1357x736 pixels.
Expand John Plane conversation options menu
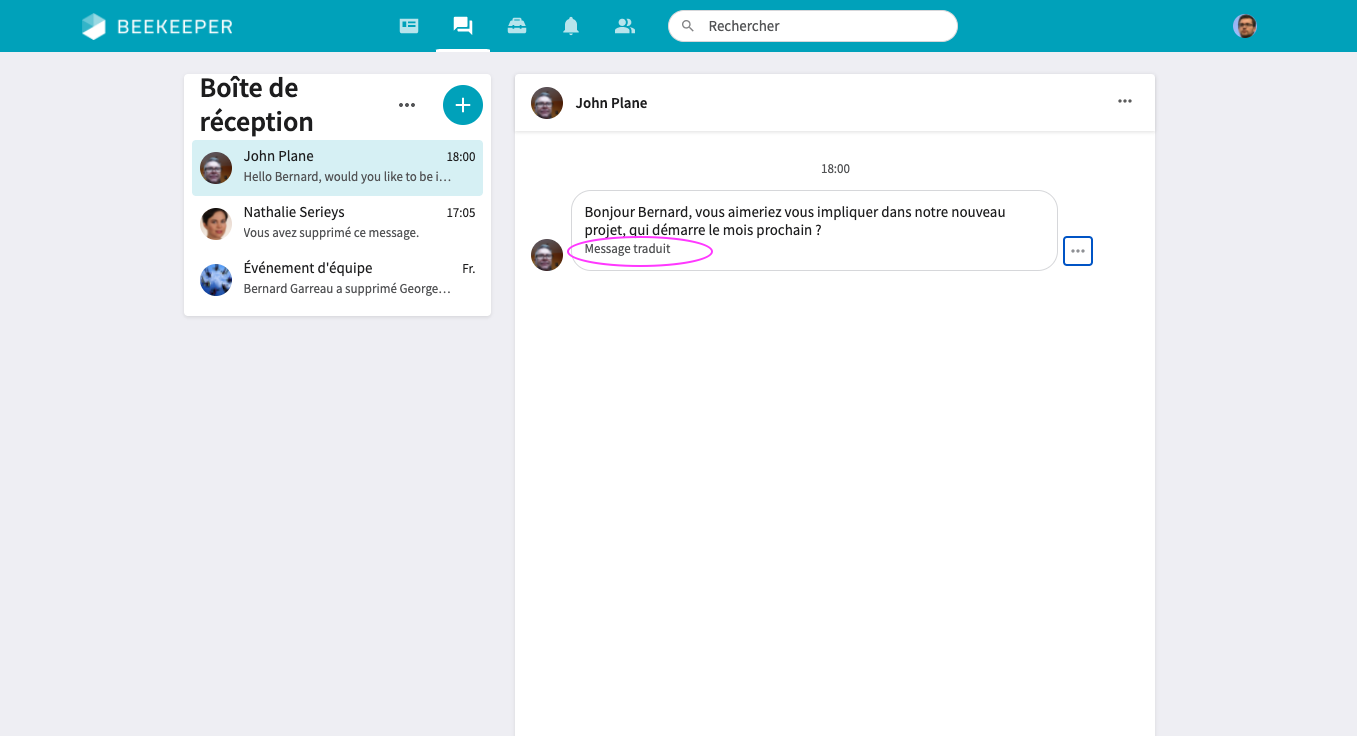tap(1125, 101)
